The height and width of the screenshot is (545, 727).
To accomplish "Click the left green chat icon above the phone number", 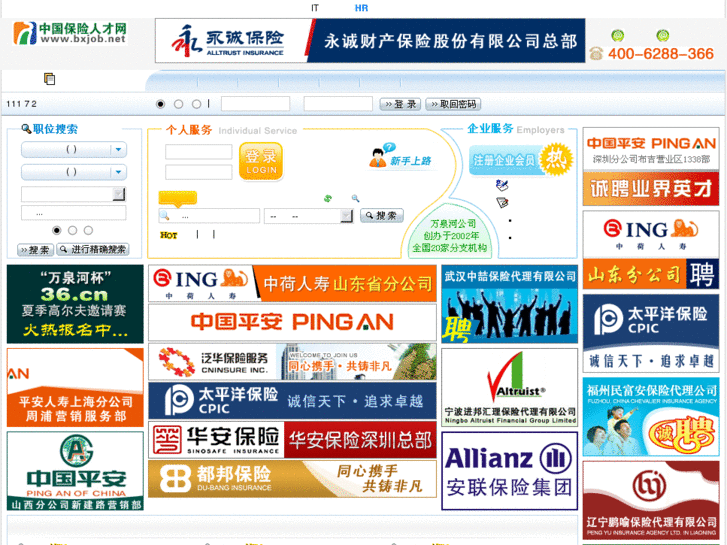I will point(617,35).
